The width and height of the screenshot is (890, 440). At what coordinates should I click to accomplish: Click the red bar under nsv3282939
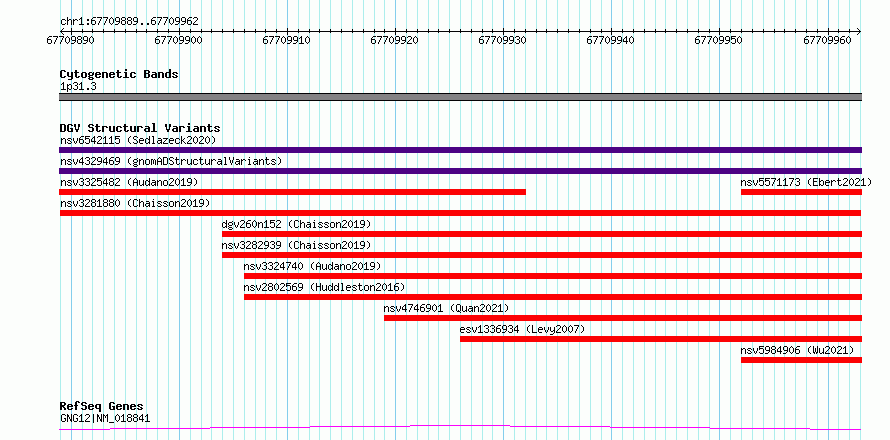(542, 255)
